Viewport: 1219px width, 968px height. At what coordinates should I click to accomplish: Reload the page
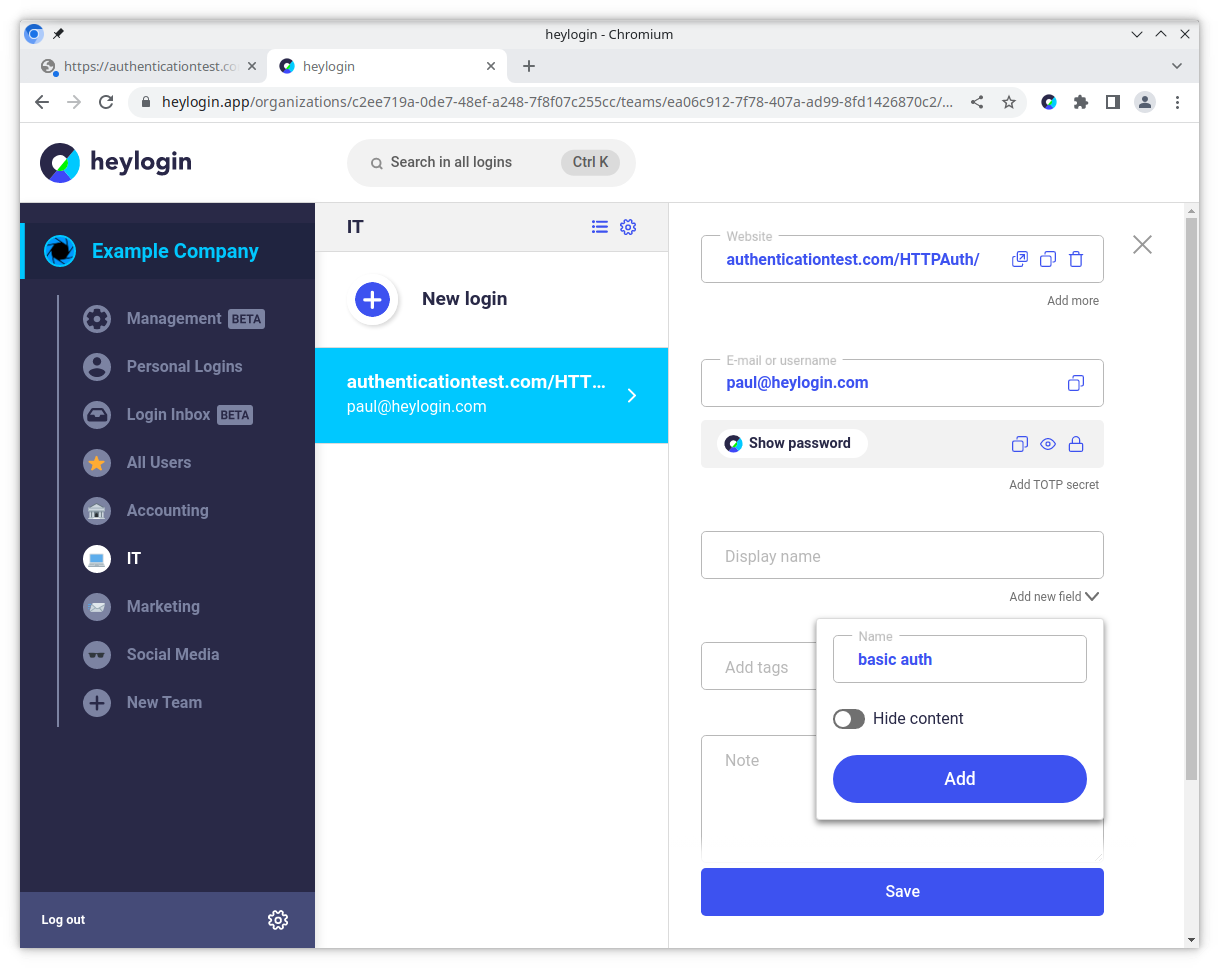pyautogui.click(x=106, y=102)
